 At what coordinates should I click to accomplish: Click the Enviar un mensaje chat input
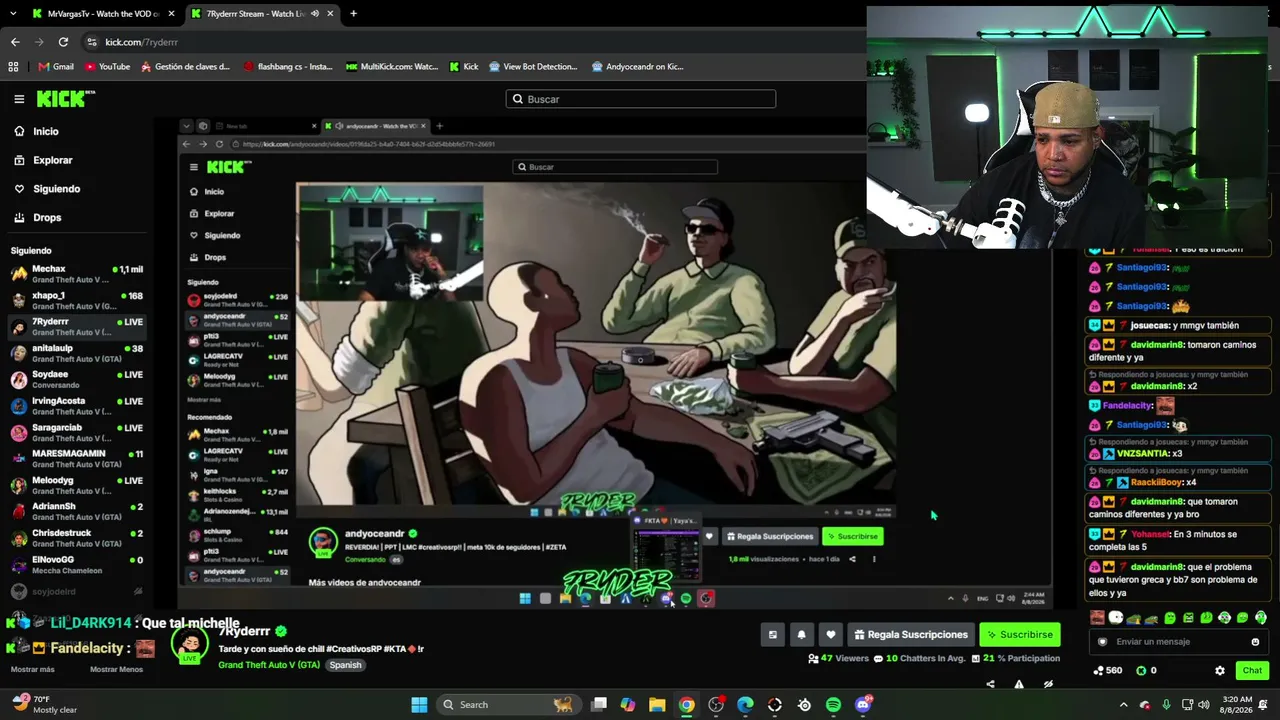click(x=1179, y=642)
